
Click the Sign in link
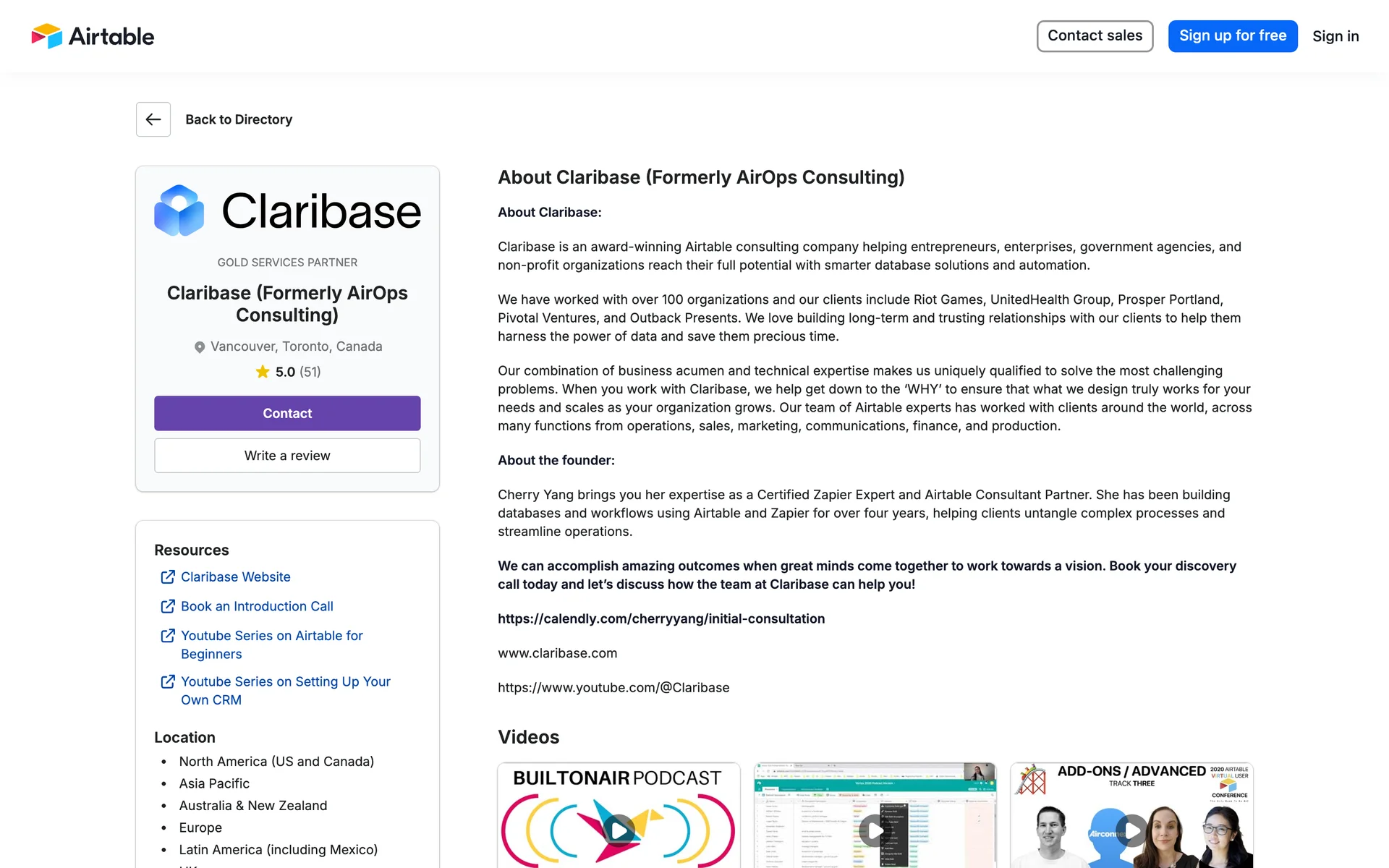point(1335,36)
